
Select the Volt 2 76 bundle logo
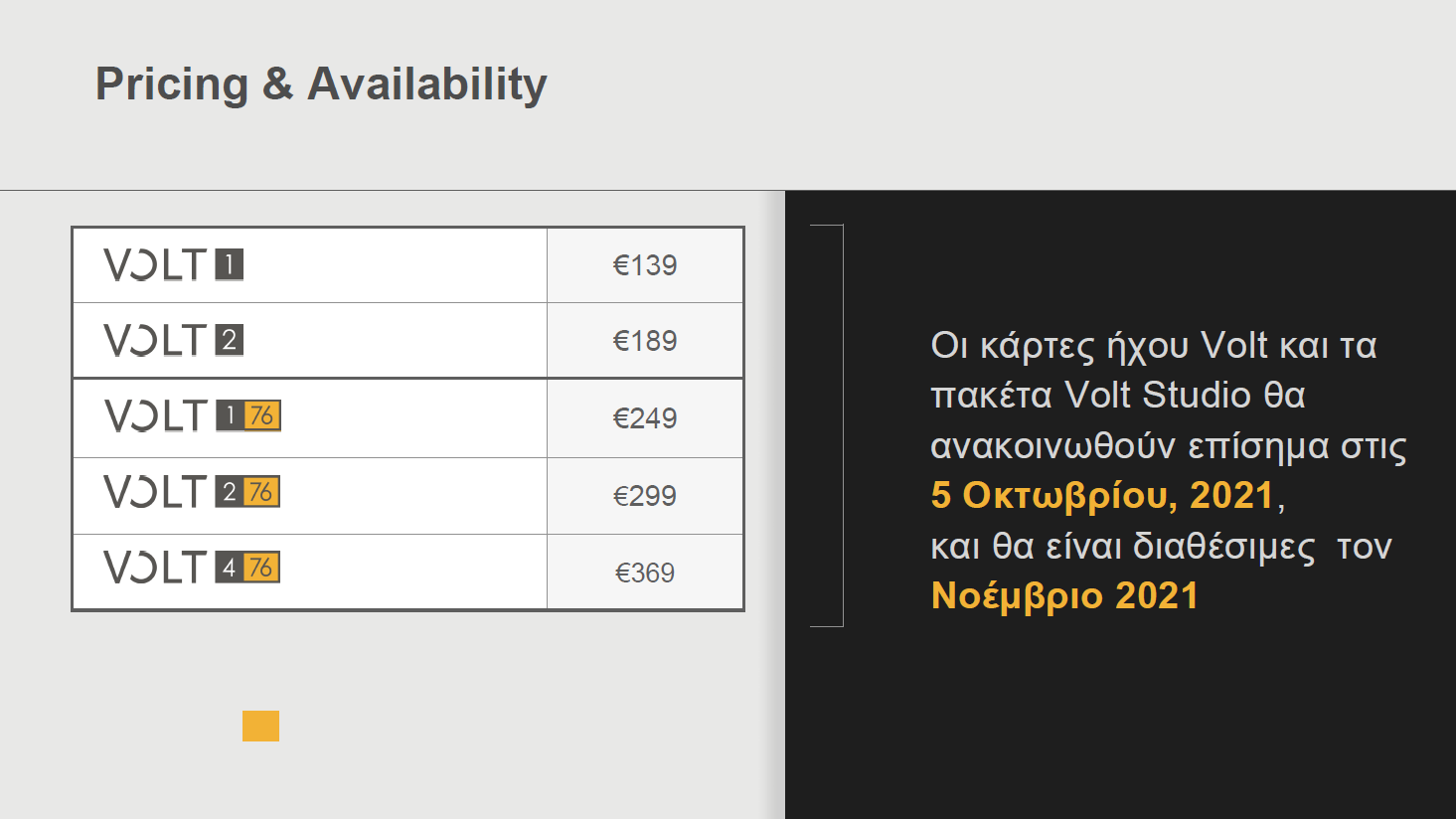[x=192, y=492]
